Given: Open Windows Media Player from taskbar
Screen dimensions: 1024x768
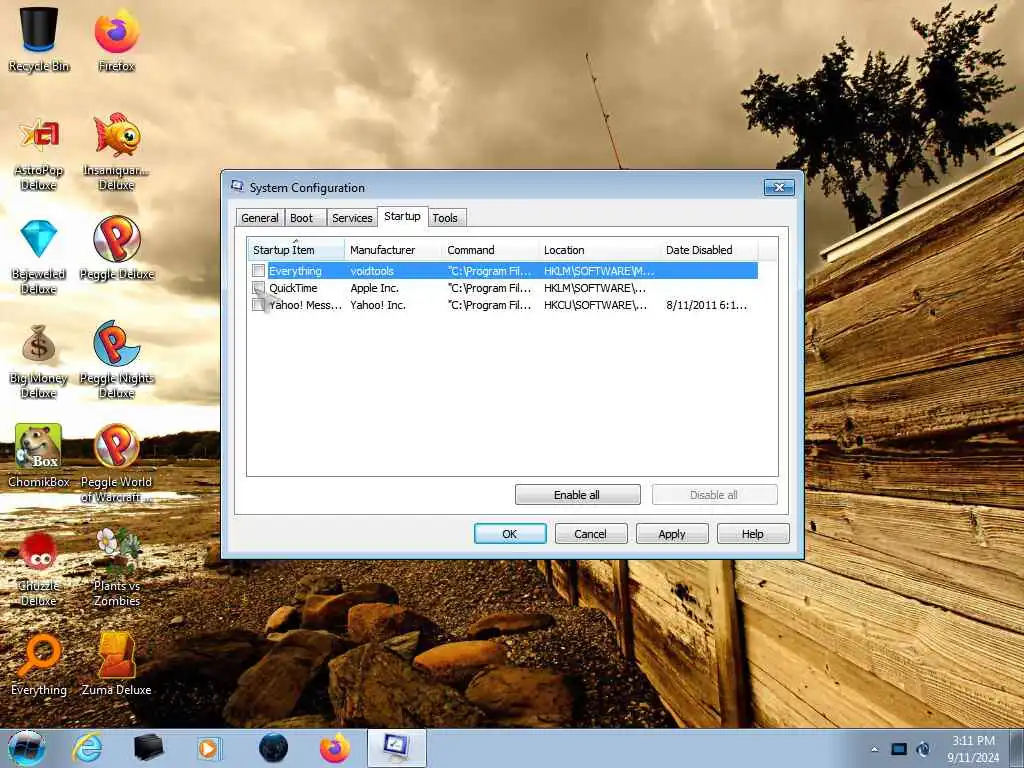Looking at the screenshot, I should point(209,748).
